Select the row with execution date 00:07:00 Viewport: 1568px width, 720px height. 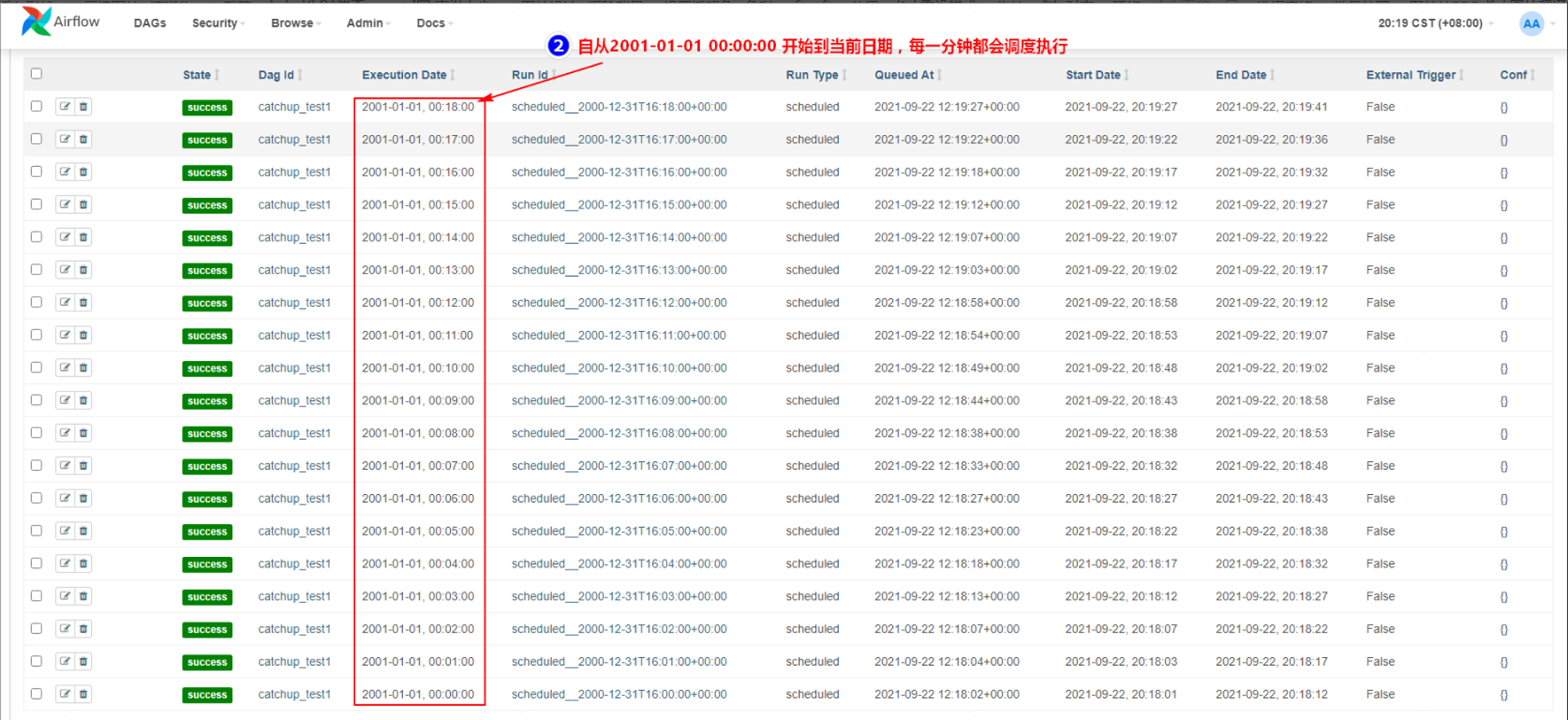click(x=36, y=465)
